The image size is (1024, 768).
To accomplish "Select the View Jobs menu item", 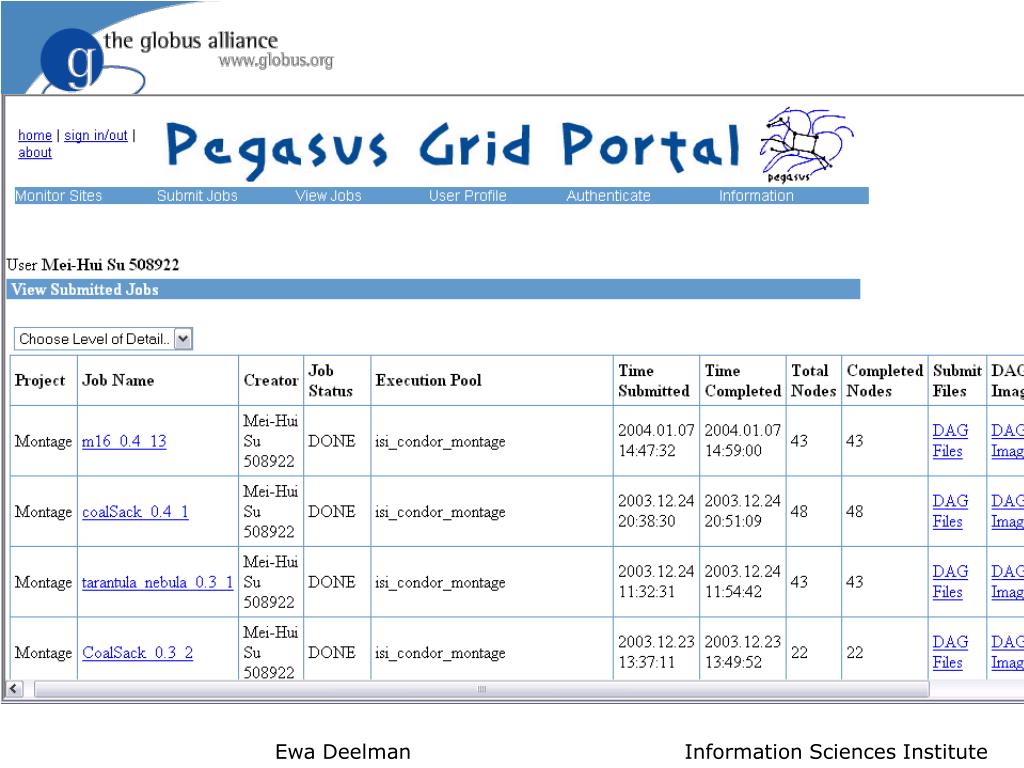I will [328, 195].
